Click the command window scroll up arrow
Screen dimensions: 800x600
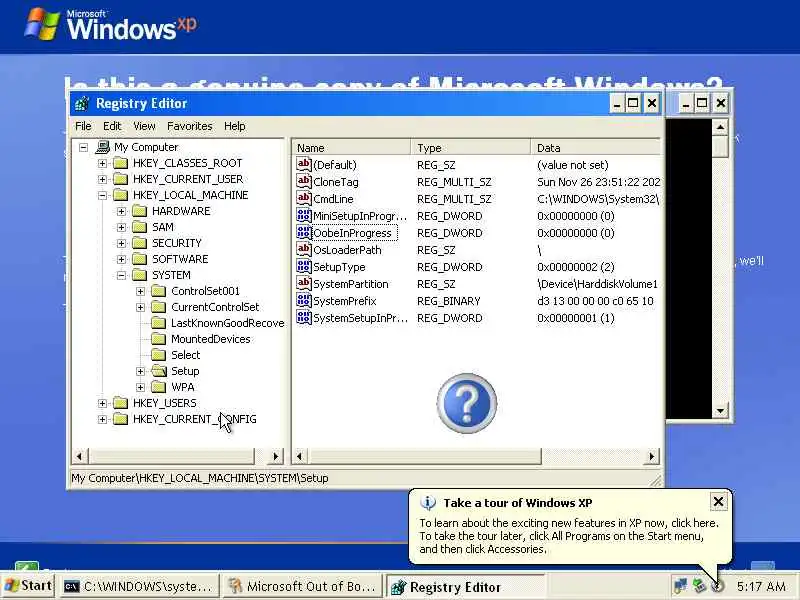[x=720, y=127]
